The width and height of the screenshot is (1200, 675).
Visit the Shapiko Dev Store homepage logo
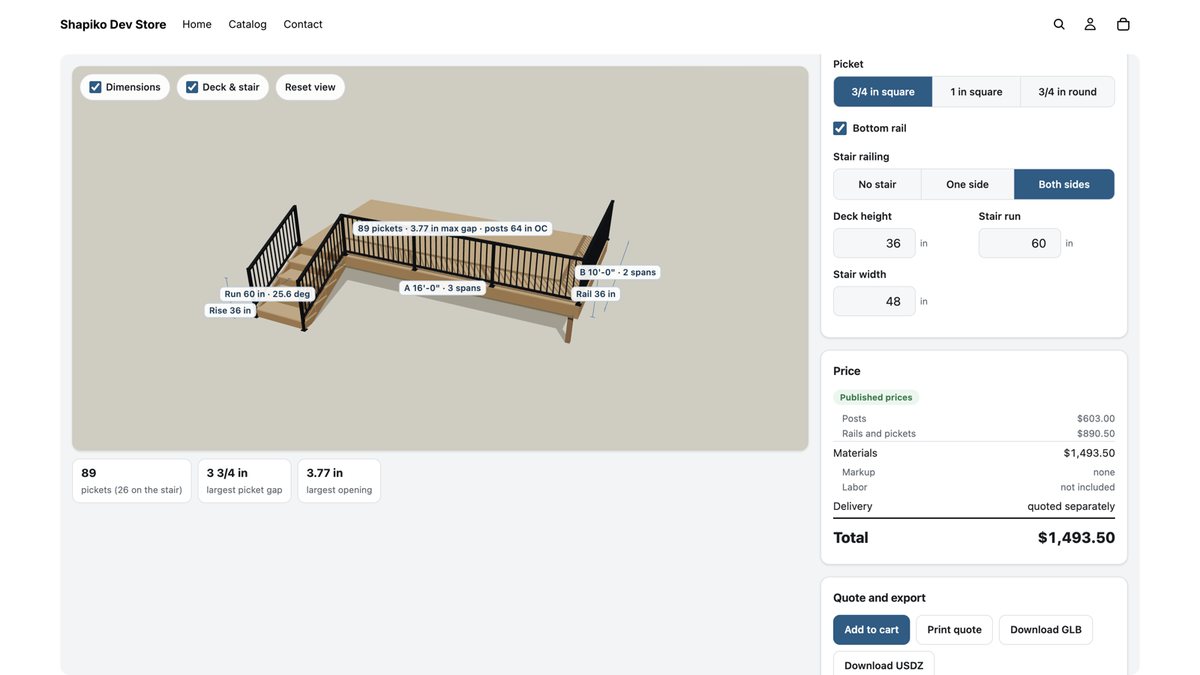point(113,24)
